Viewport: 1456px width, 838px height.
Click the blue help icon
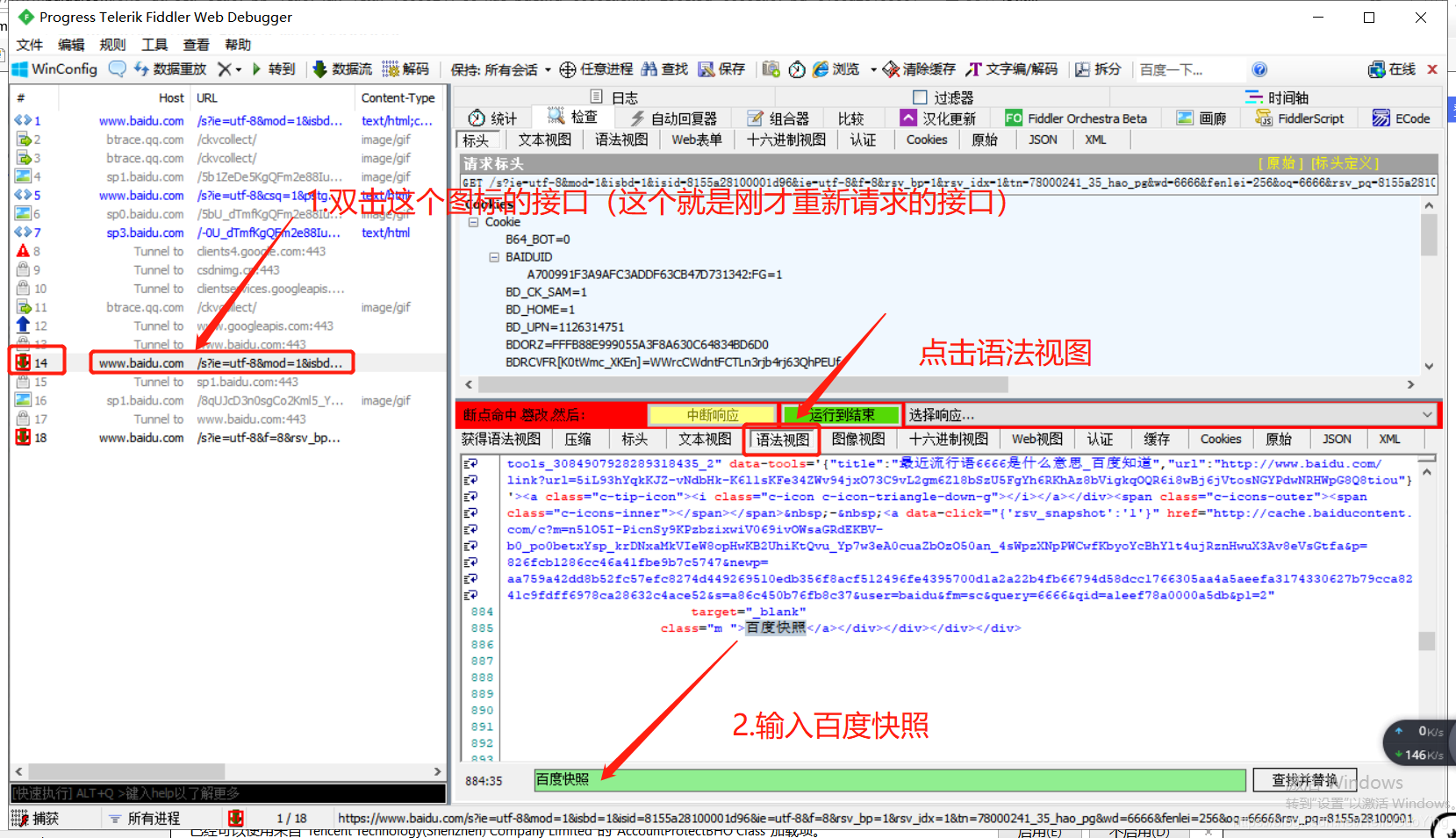point(1259,69)
